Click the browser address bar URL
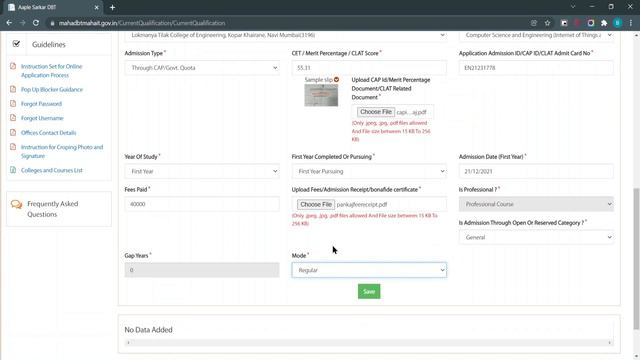The image size is (640, 360). click(142, 23)
